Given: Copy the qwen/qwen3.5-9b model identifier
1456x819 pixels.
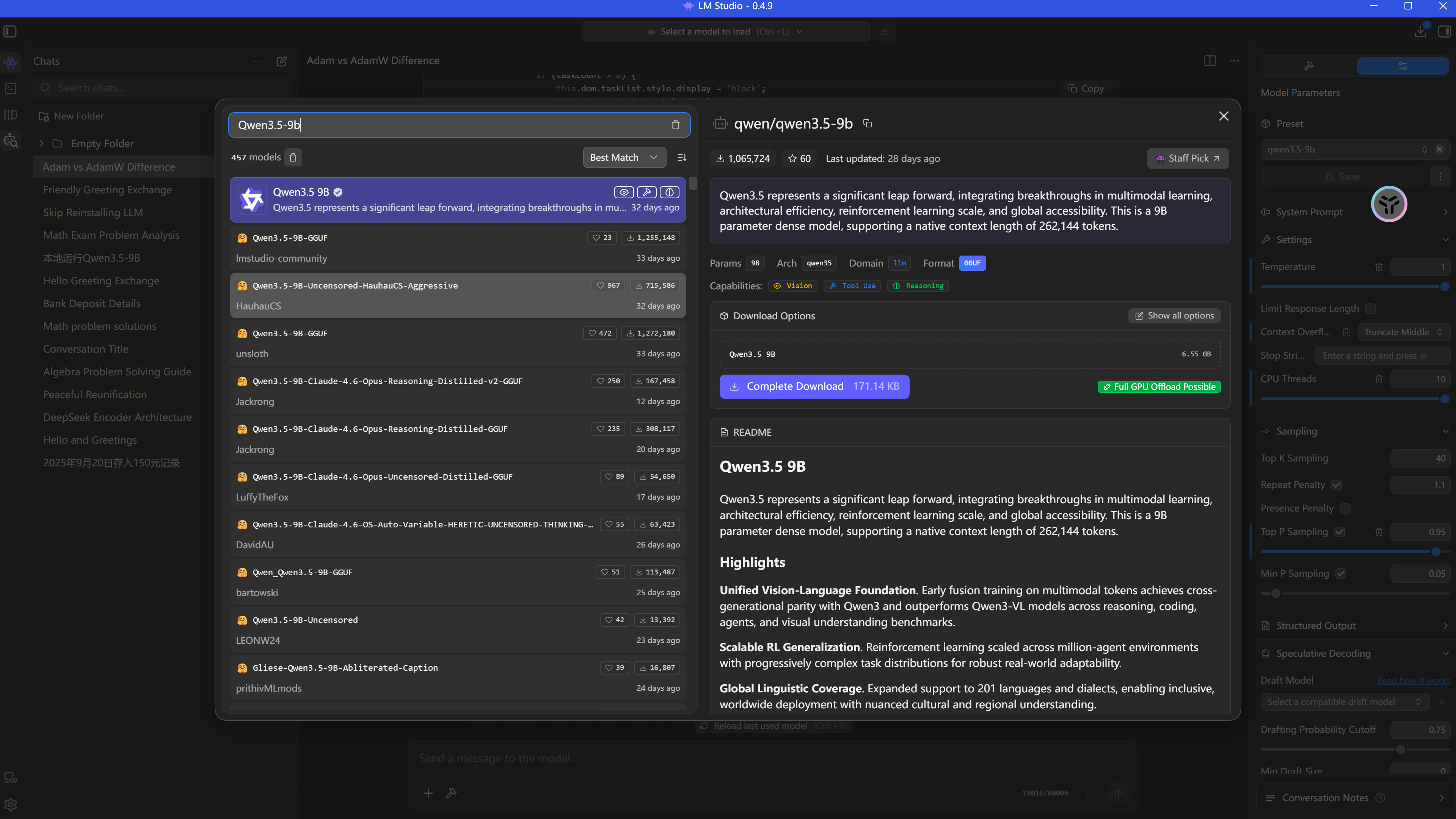Looking at the screenshot, I should [868, 123].
